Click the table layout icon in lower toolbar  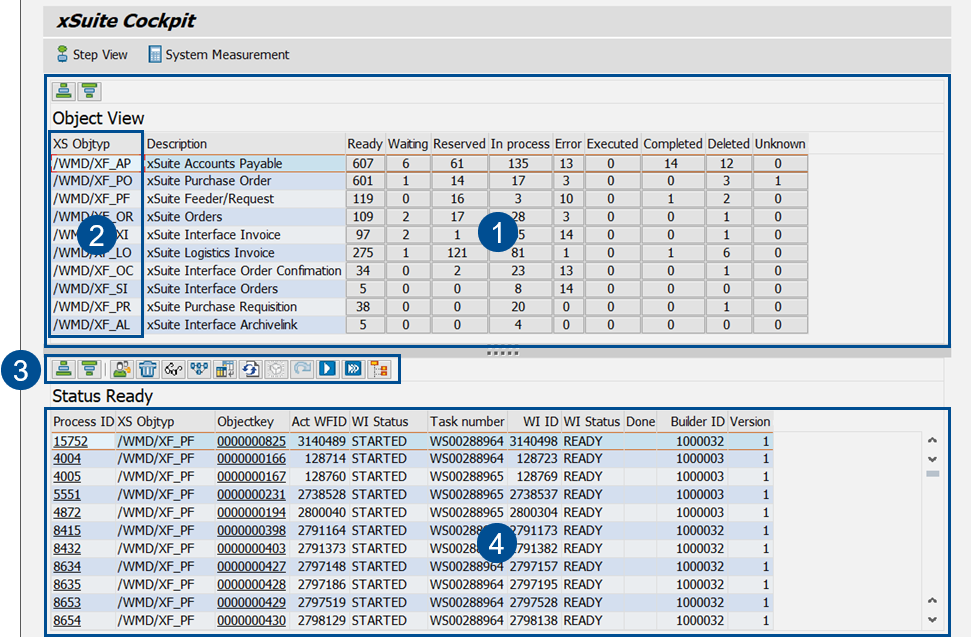click(225, 370)
